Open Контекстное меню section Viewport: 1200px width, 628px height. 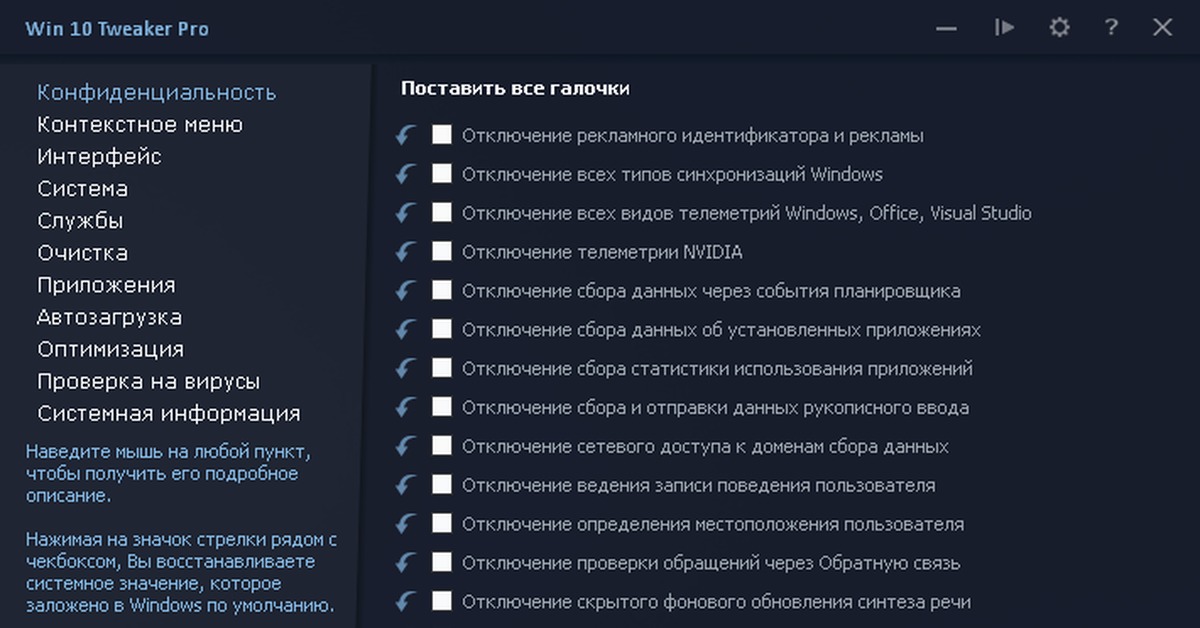(140, 124)
